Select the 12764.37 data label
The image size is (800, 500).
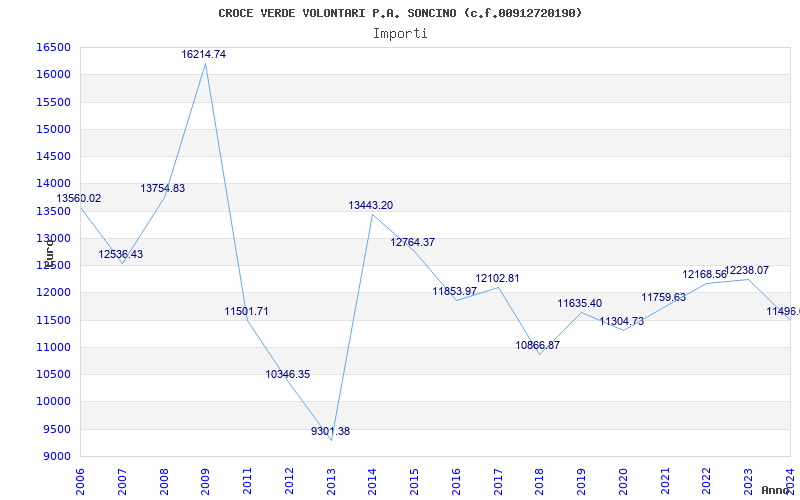pos(413,242)
